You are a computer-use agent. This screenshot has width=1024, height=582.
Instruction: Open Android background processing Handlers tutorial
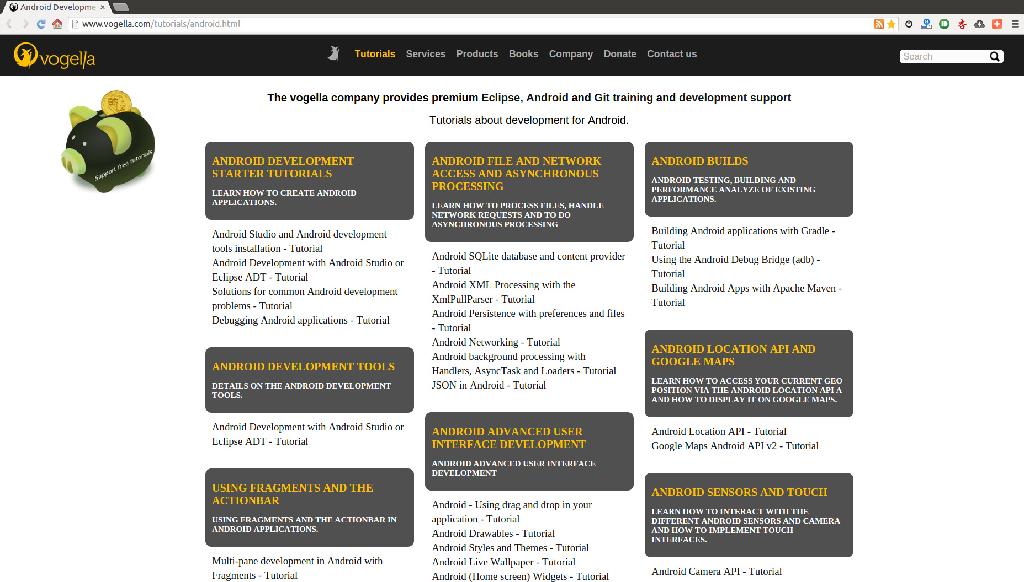point(524,364)
